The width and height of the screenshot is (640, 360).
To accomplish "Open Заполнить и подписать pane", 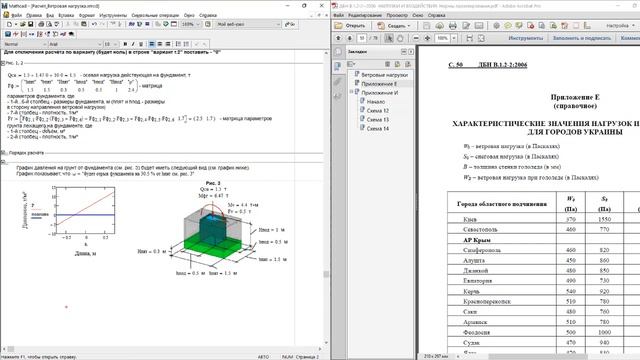I will (582, 38).
